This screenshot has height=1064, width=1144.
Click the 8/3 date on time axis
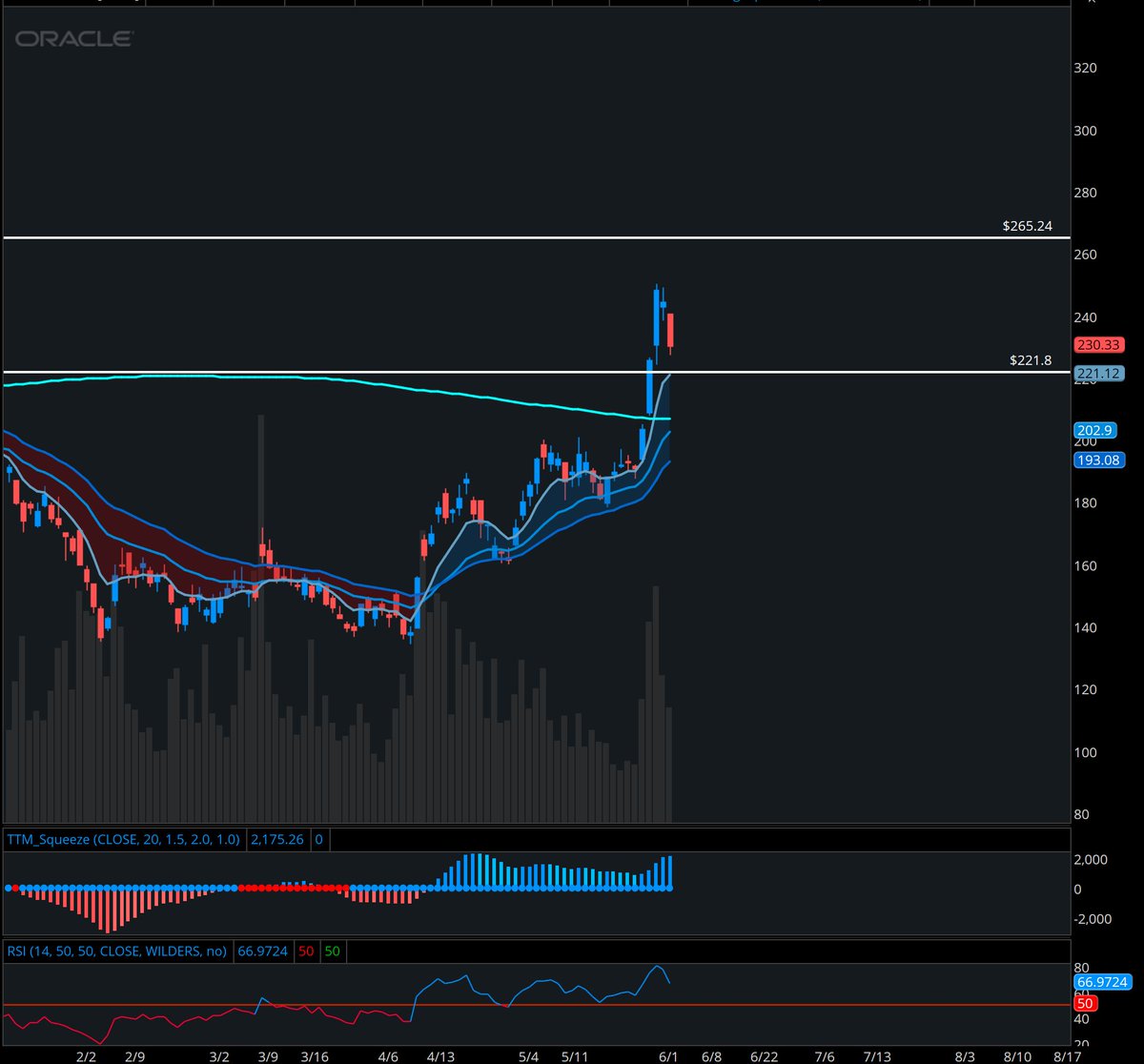coord(965,1056)
